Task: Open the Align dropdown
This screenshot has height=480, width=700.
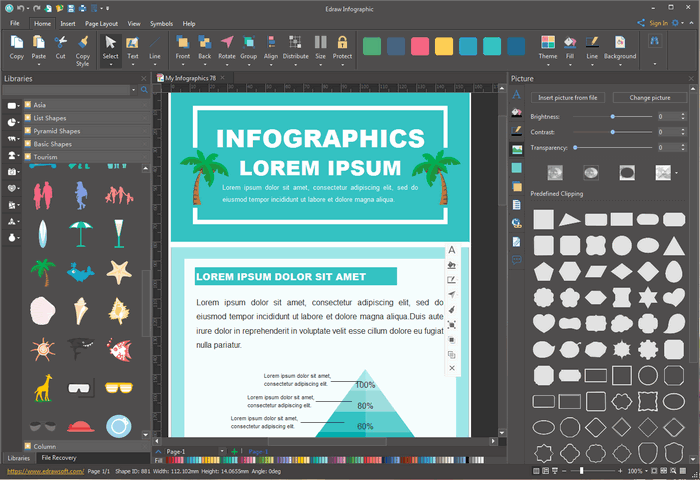Action: coord(270,46)
